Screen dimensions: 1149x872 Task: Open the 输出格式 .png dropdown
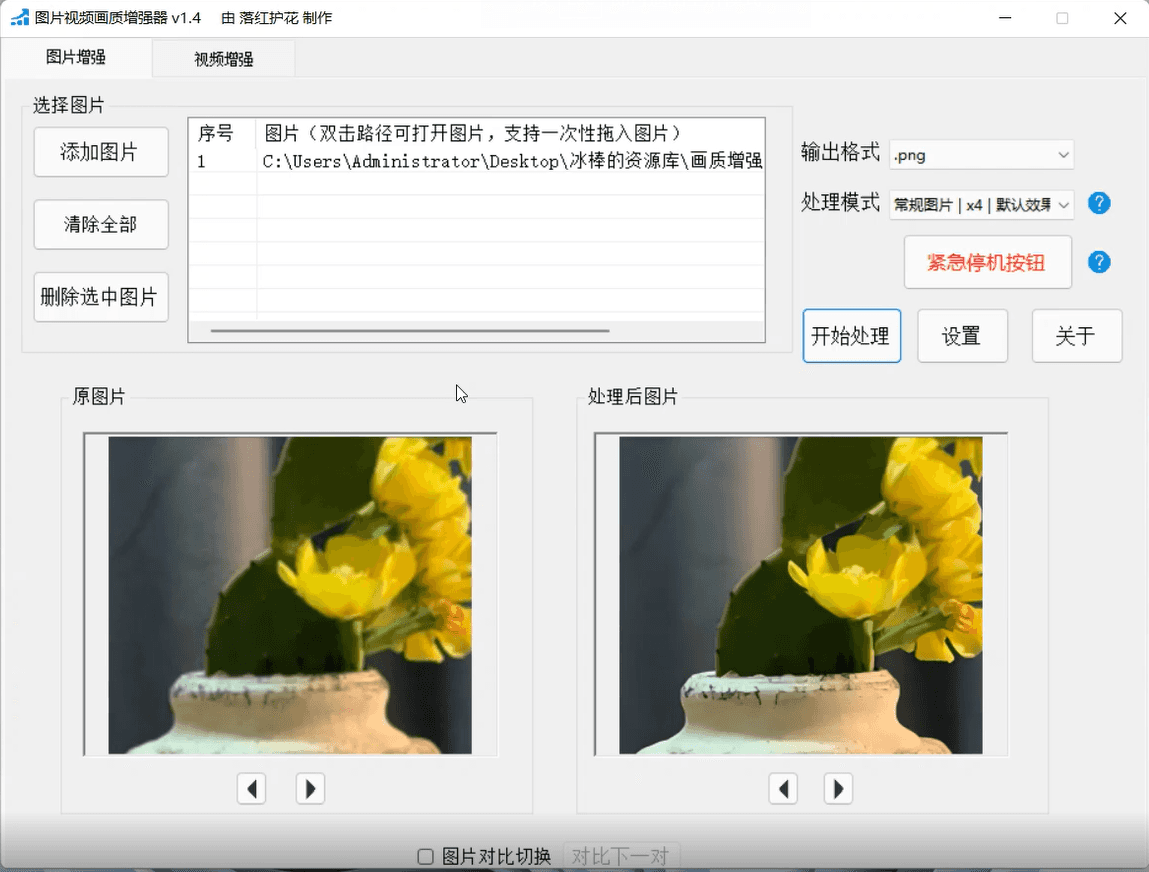(x=980, y=155)
